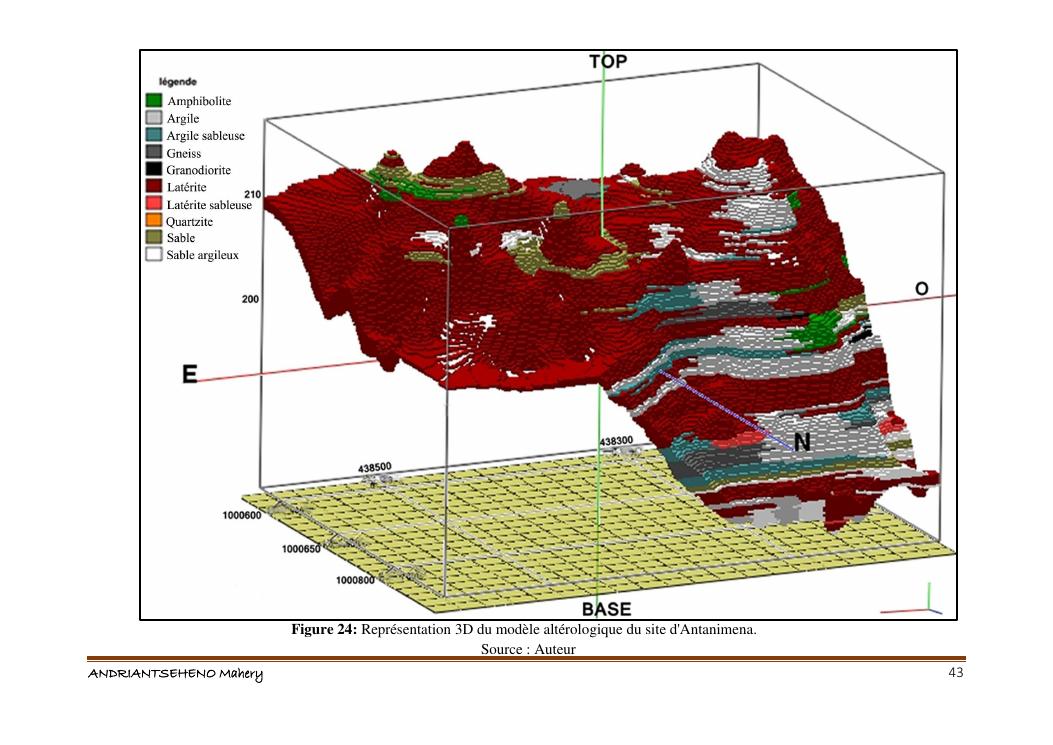Viewport: 1053px width, 745px height.
Task: Select the O direction label
Action: click(x=921, y=289)
